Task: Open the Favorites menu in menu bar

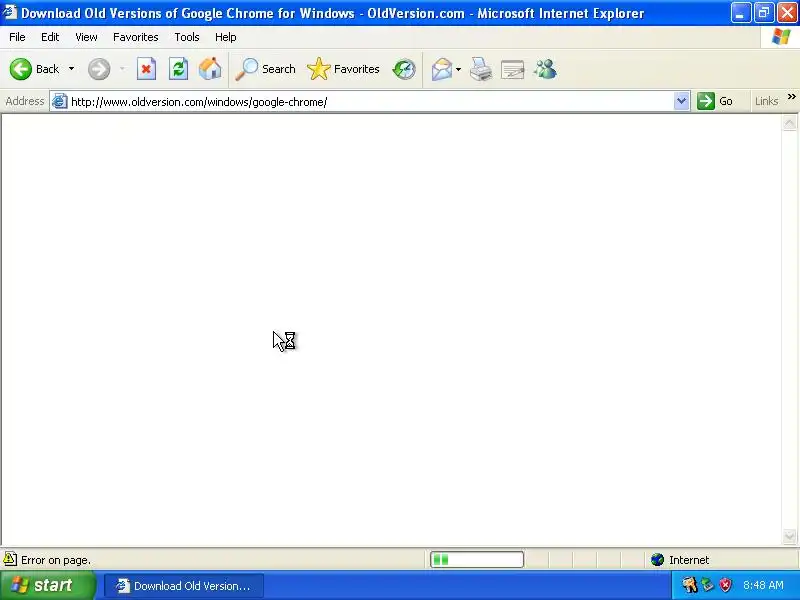Action: pyautogui.click(x=136, y=37)
